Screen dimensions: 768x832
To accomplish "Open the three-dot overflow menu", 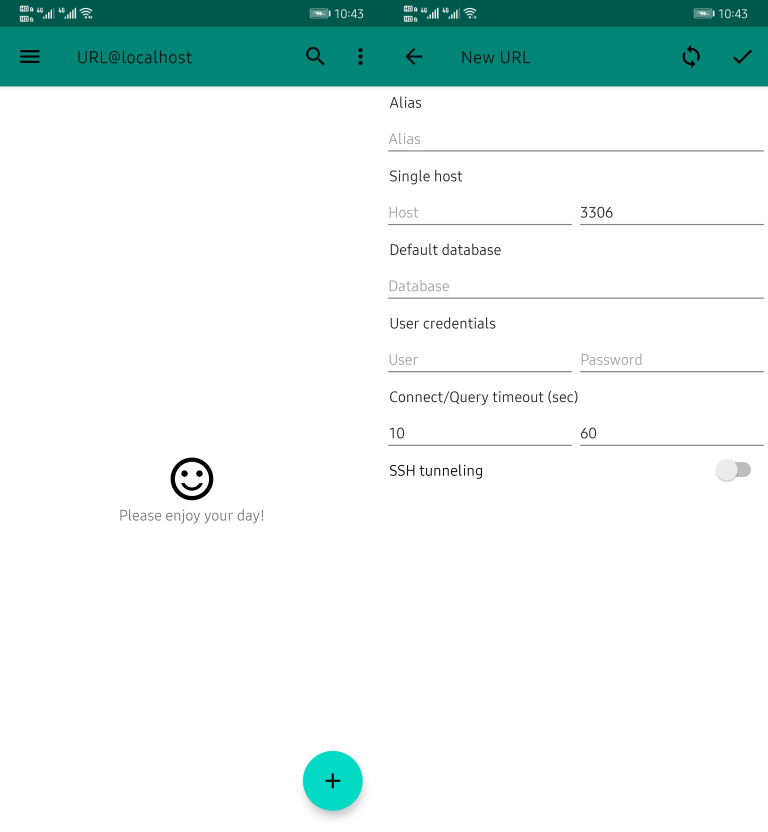I will (x=360, y=57).
